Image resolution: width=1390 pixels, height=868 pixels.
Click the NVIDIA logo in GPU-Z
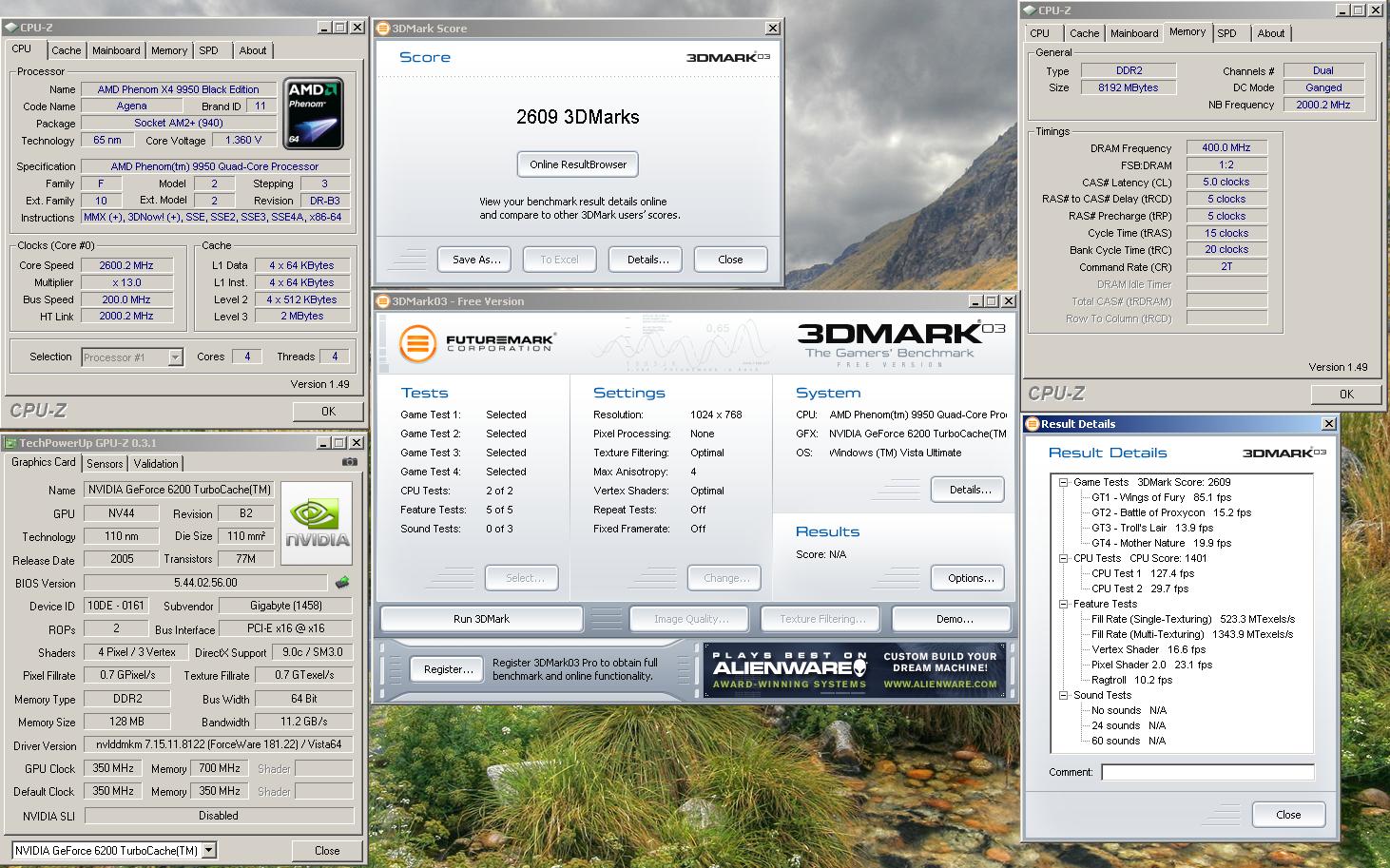pyautogui.click(x=318, y=525)
